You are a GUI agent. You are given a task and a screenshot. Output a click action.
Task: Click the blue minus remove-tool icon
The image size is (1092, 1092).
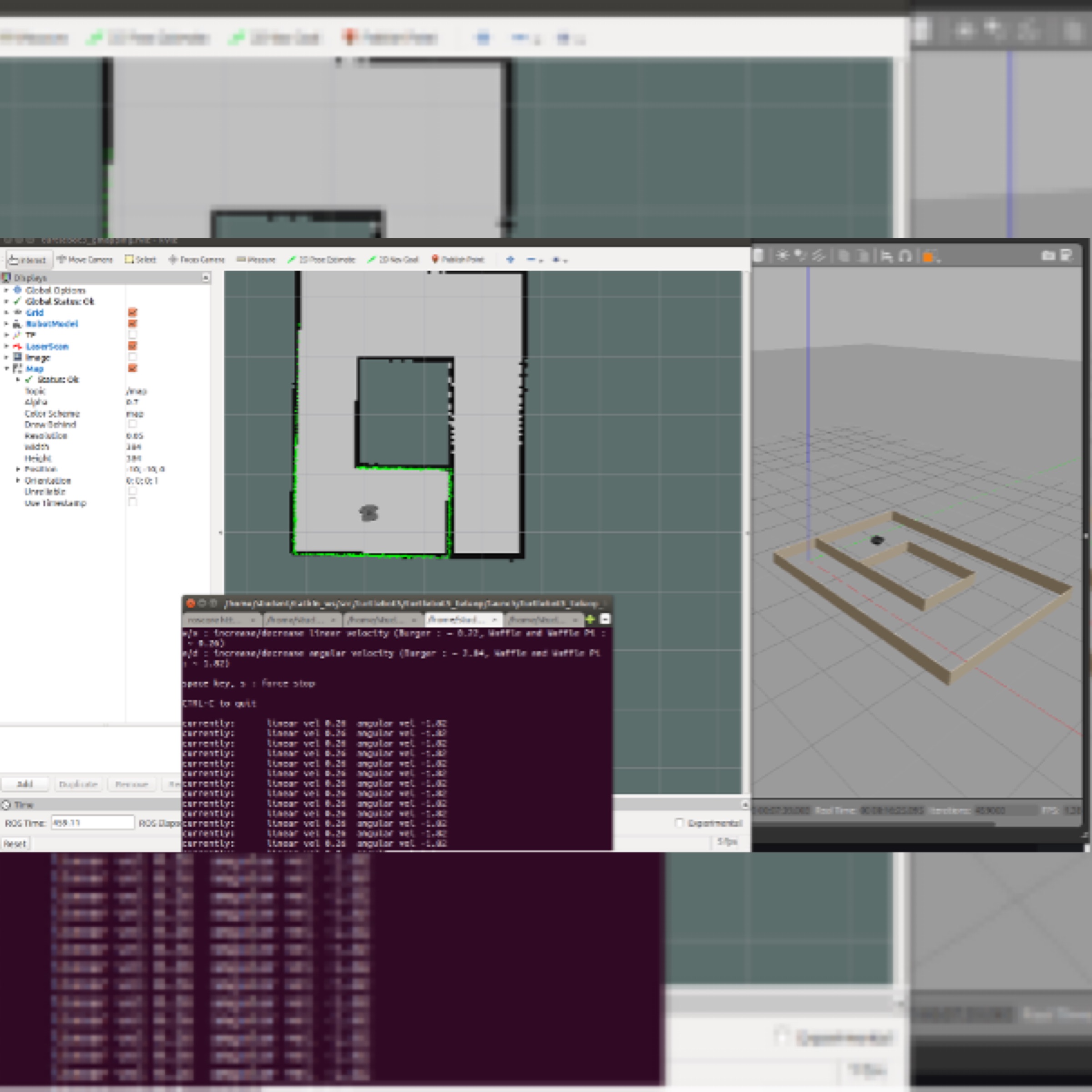[531, 259]
